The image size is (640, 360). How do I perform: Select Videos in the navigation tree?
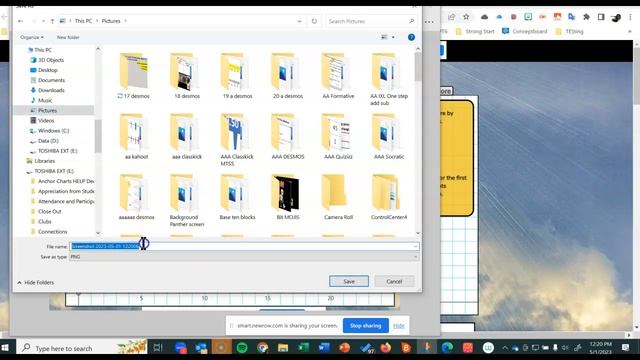coord(46,121)
